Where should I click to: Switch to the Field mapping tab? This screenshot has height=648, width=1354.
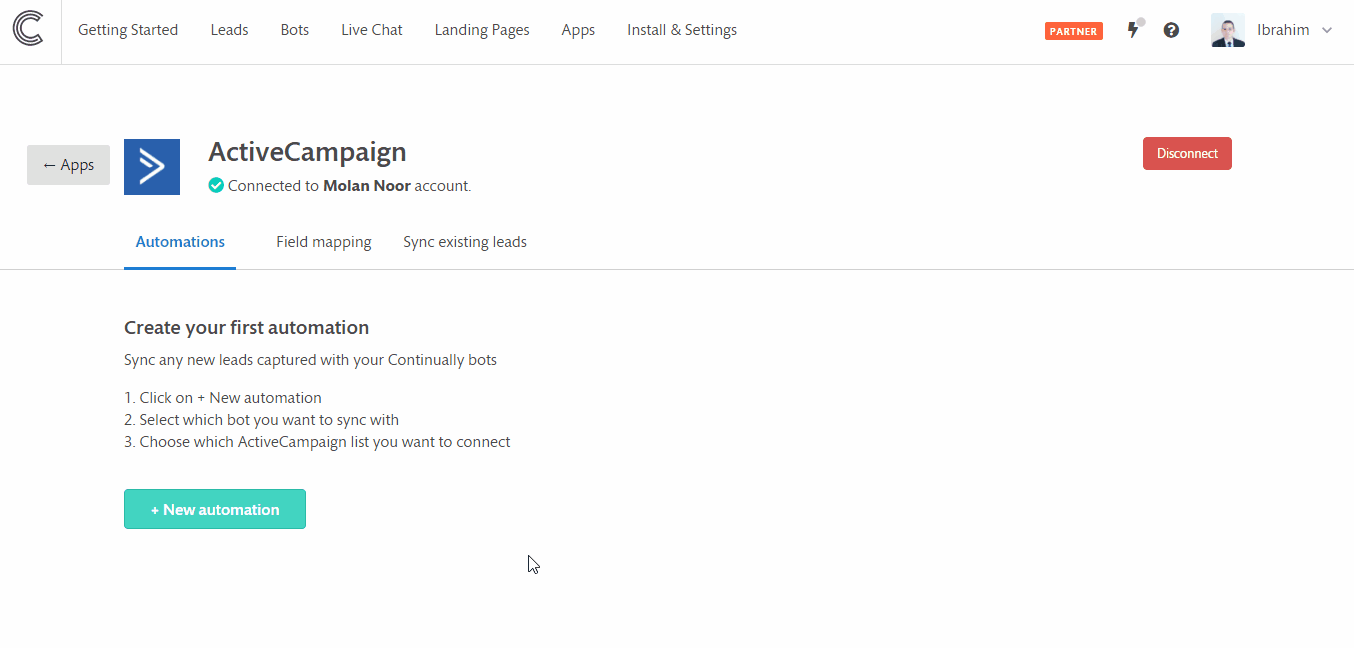point(324,242)
